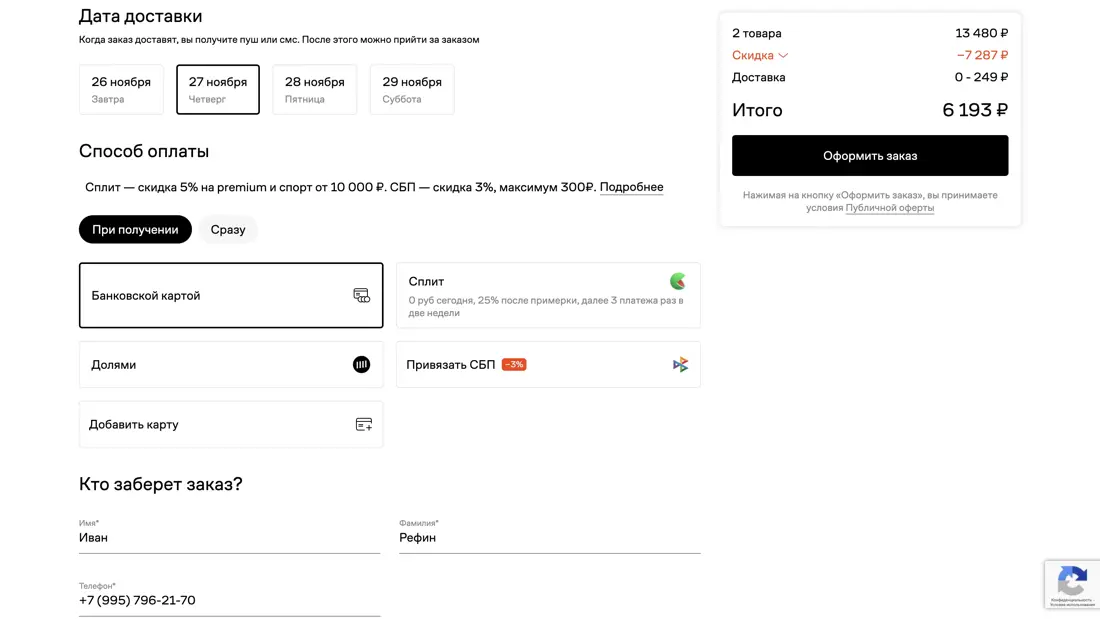This screenshot has width=1100, height=619.
Task: Expand the Скидка discount breakdown
Action: tap(760, 56)
